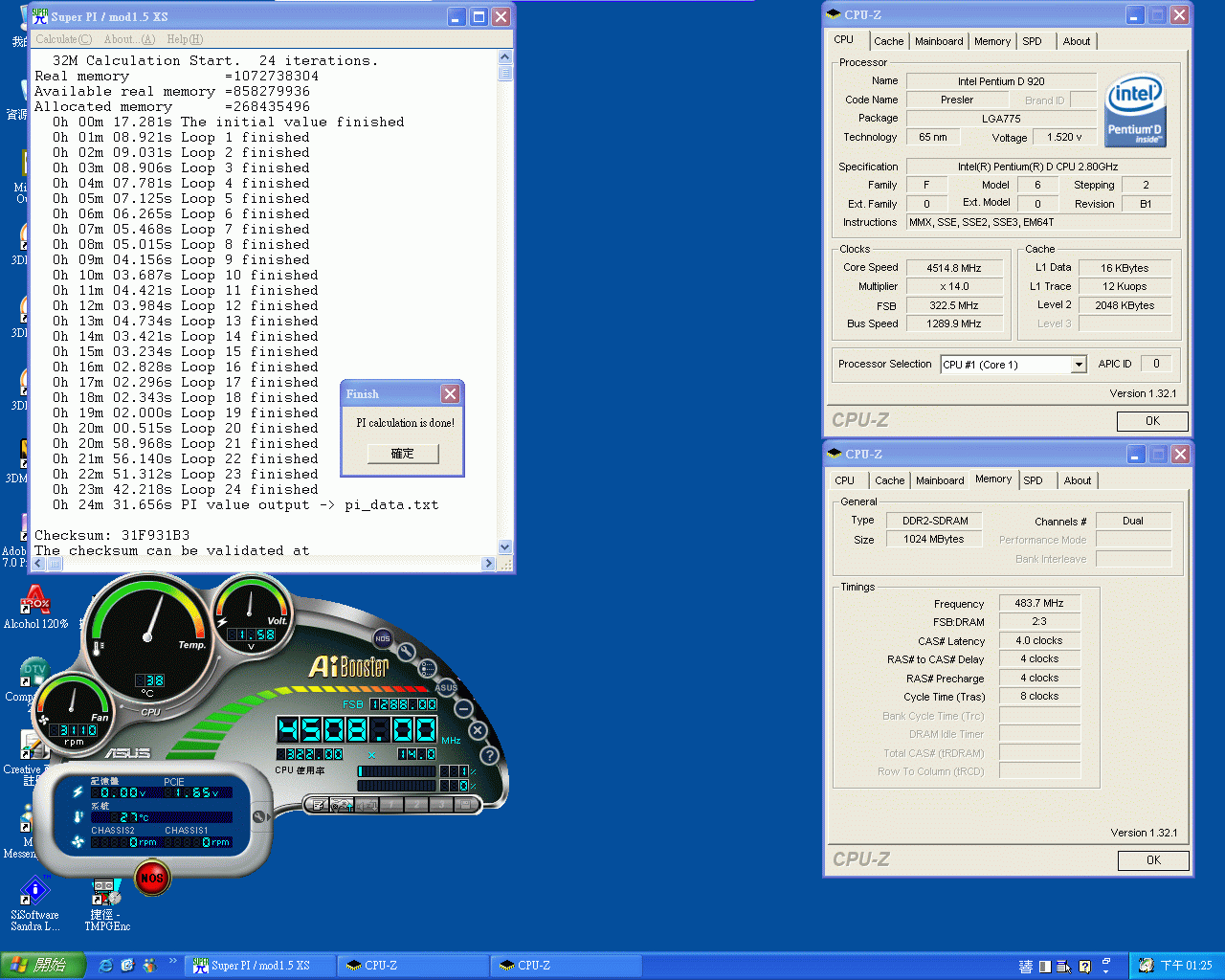Click AI Booster display list round icon
Viewport: 1225px width, 980px height.
coord(427,668)
